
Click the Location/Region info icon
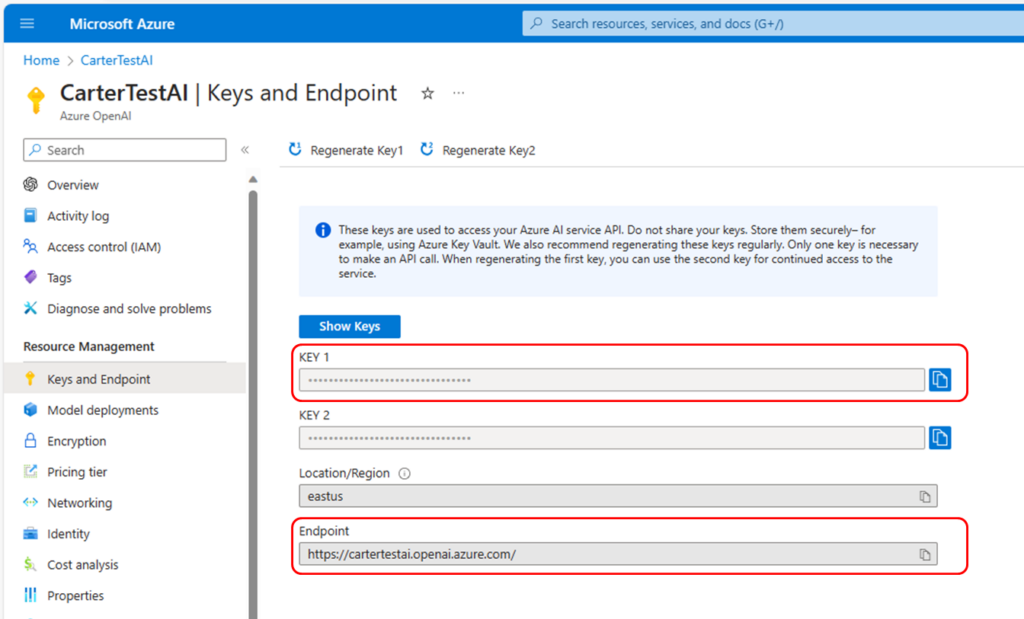point(405,474)
